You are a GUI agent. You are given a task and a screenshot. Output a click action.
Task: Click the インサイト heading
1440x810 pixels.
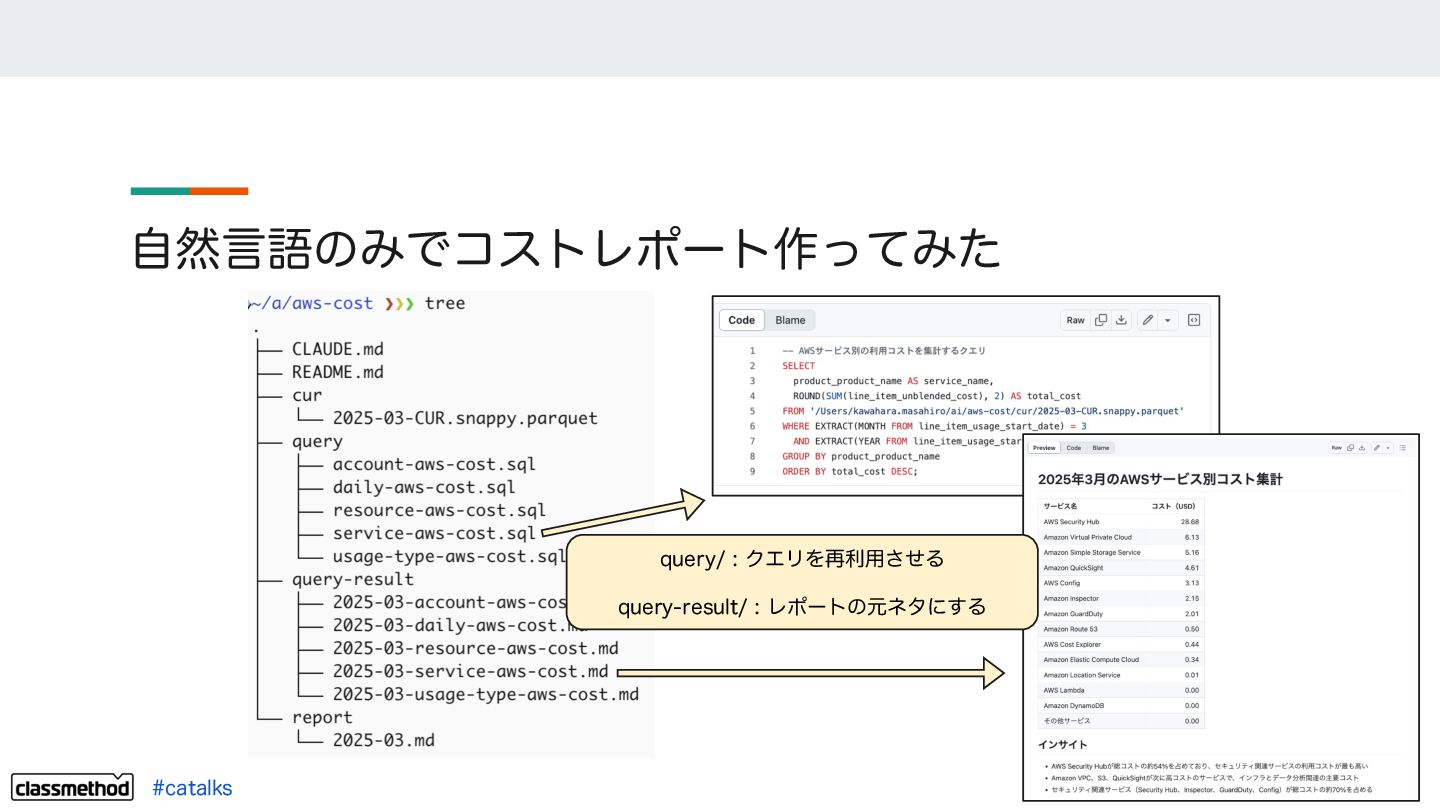[x=1062, y=744]
